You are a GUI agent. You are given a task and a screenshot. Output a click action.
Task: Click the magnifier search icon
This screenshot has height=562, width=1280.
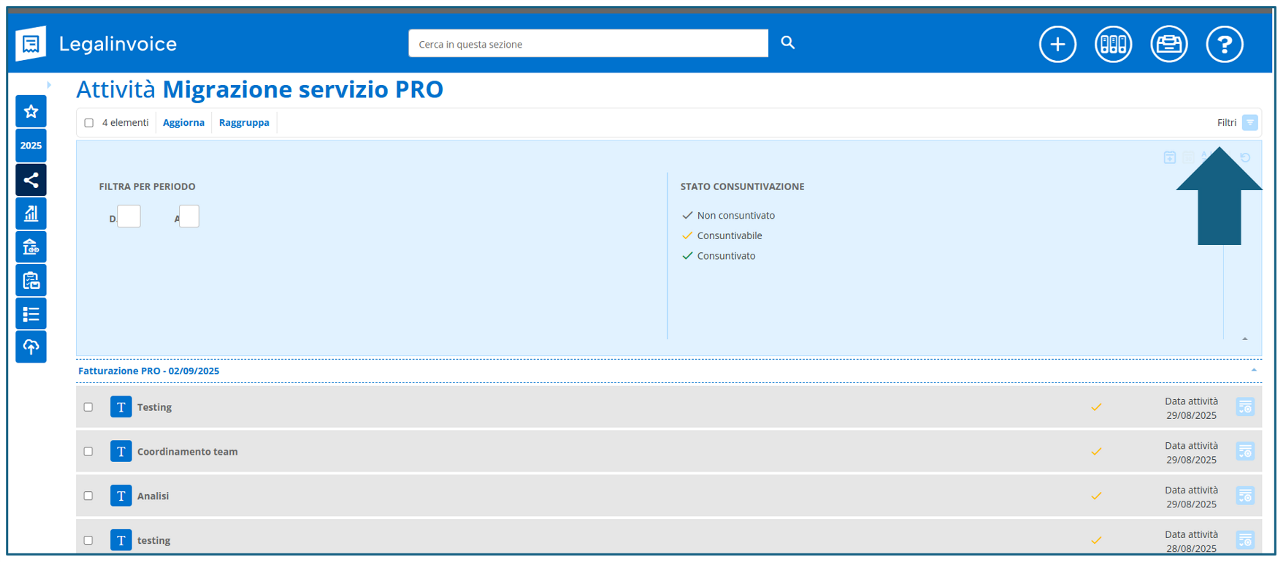tap(788, 43)
